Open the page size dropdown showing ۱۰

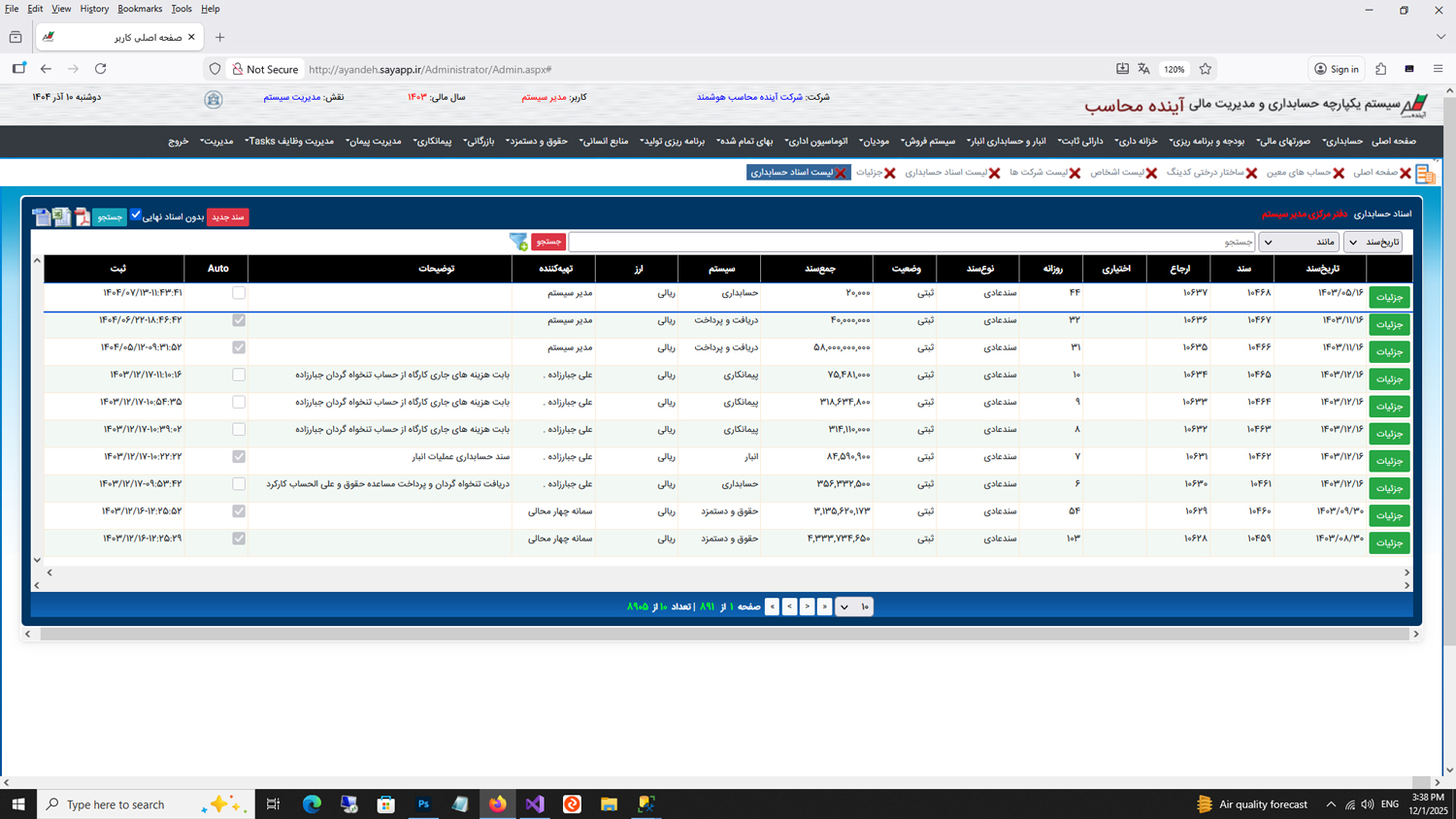click(854, 606)
